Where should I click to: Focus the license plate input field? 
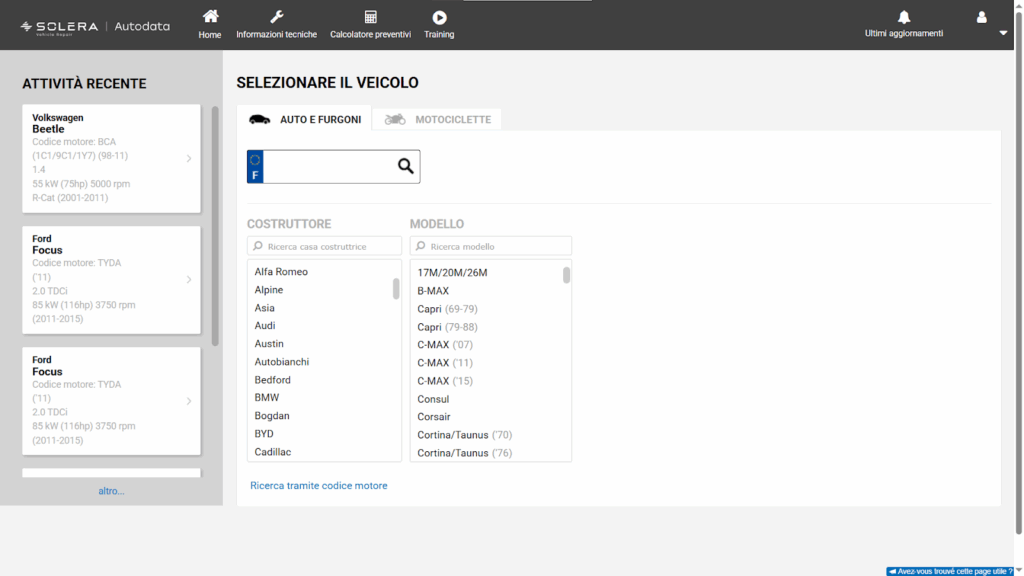329,167
